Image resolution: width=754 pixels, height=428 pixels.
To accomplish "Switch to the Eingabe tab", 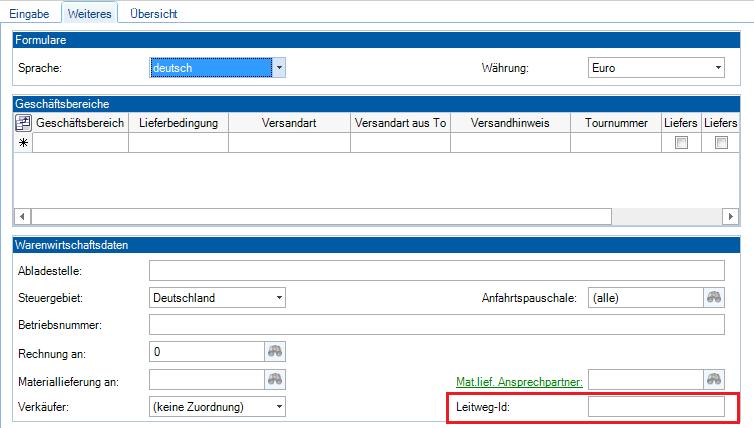I will coord(29,13).
